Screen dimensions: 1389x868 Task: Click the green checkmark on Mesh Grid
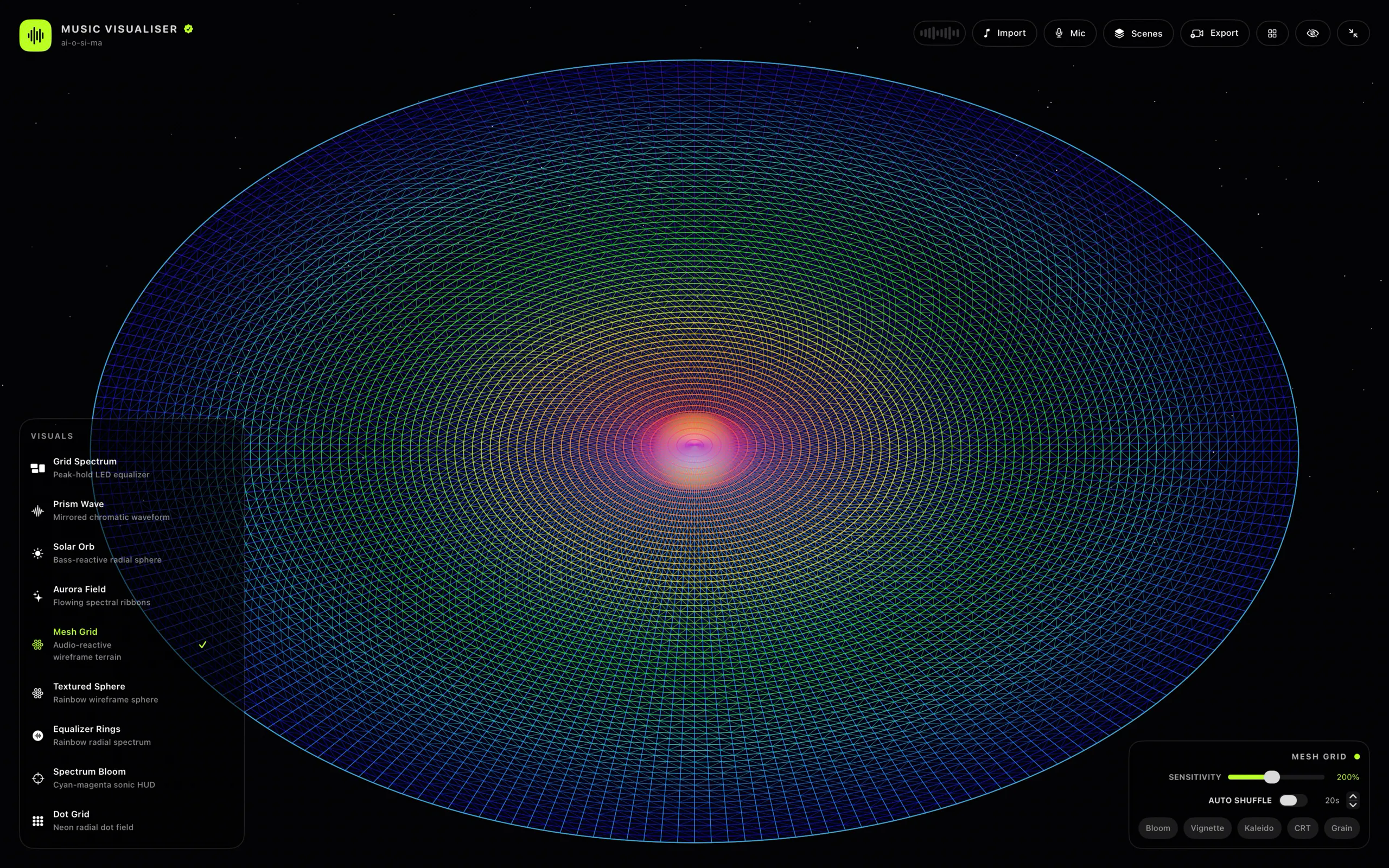pos(202,644)
